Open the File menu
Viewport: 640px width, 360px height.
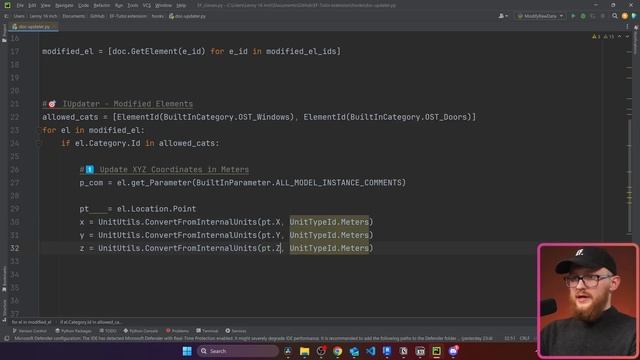pos(20,5)
